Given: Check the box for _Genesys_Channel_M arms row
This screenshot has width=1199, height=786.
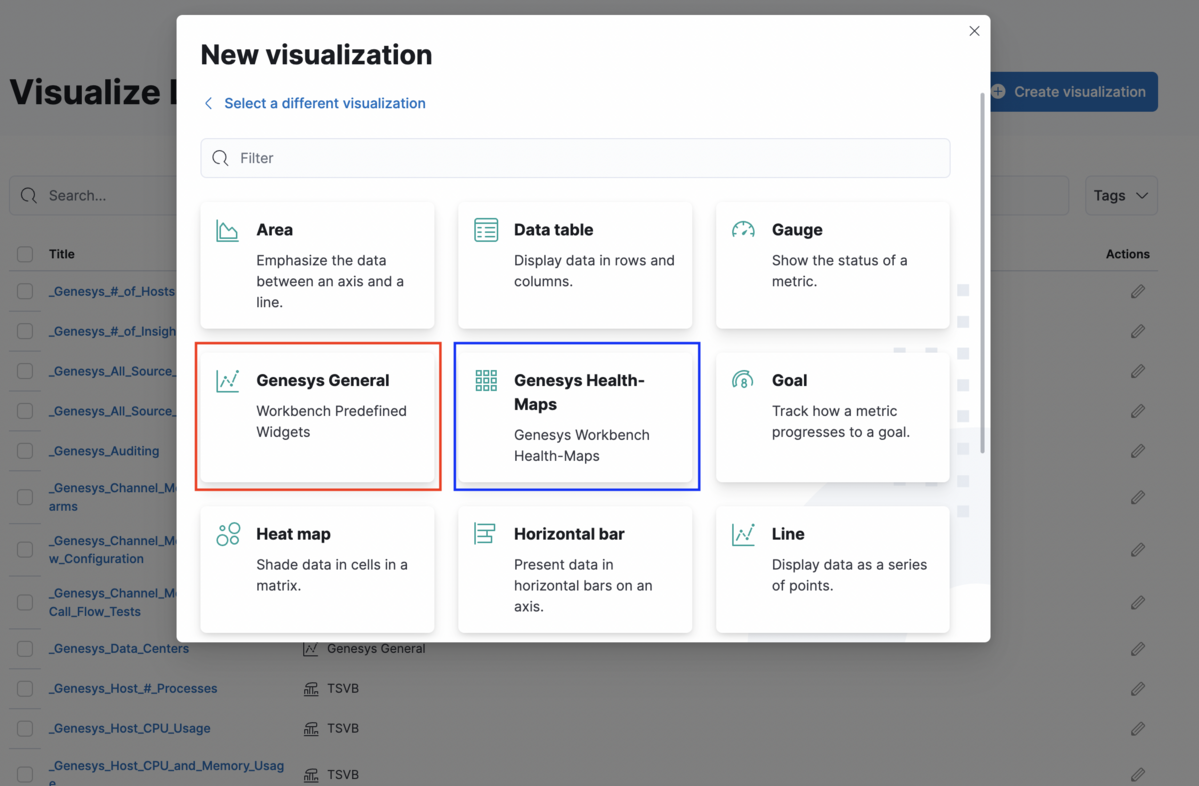Looking at the screenshot, I should click(x=25, y=497).
